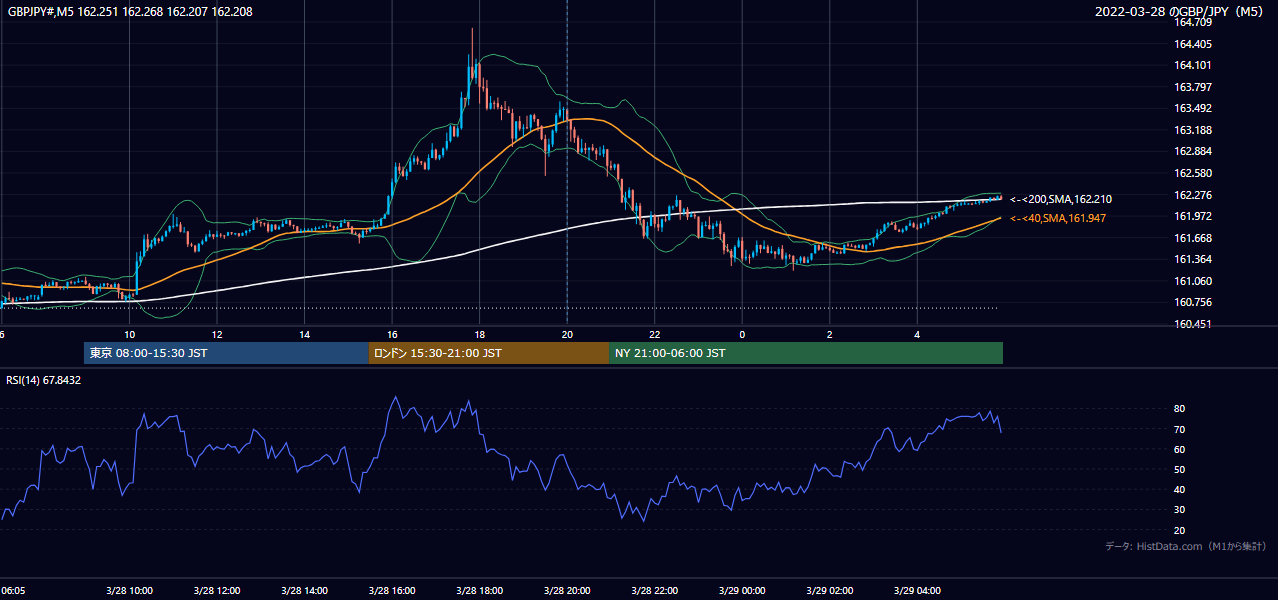
Task: Click the 162.884 price axis label
Action: (1193, 151)
